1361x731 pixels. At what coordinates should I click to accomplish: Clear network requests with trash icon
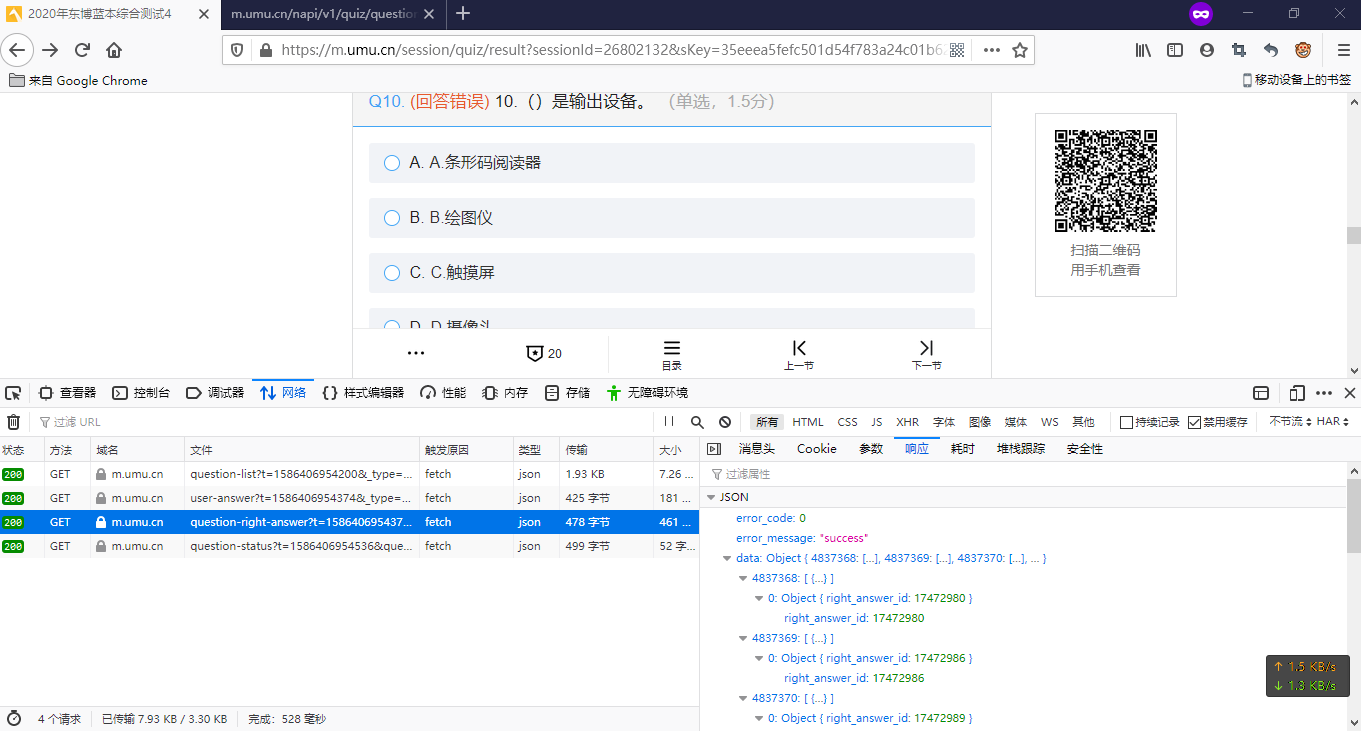click(13, 422)
